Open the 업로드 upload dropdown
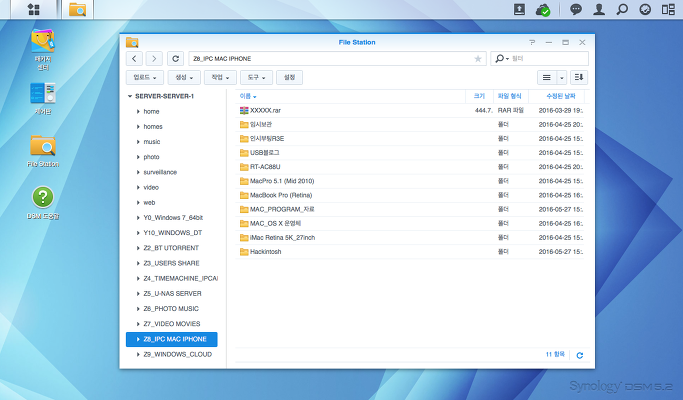Screen dimensions: 683x400 (145, 78)
